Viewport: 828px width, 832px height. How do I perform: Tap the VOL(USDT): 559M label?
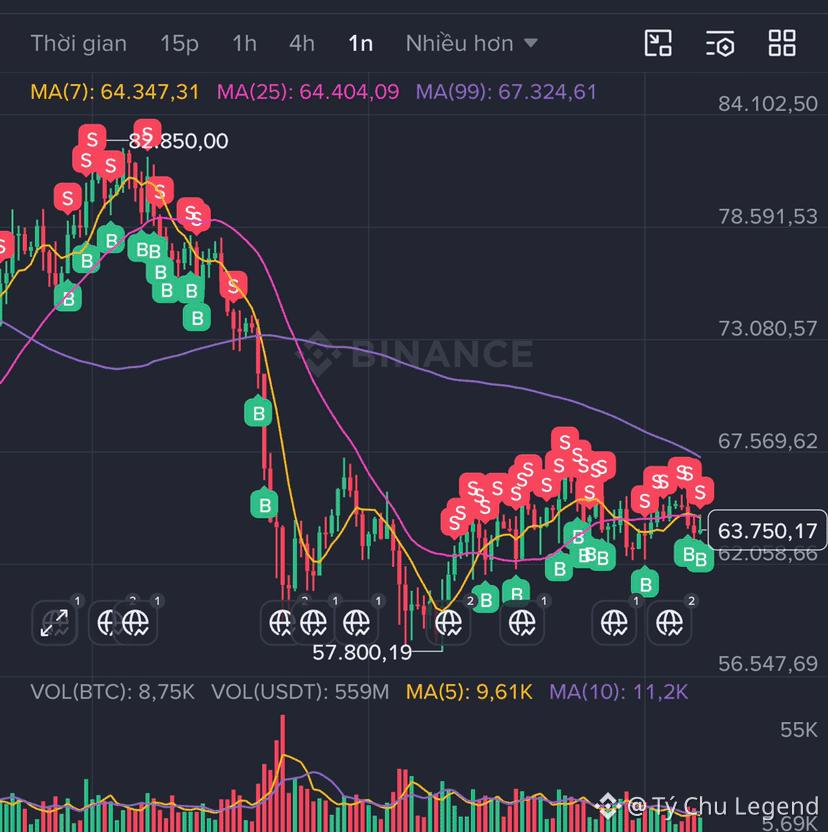300,691
